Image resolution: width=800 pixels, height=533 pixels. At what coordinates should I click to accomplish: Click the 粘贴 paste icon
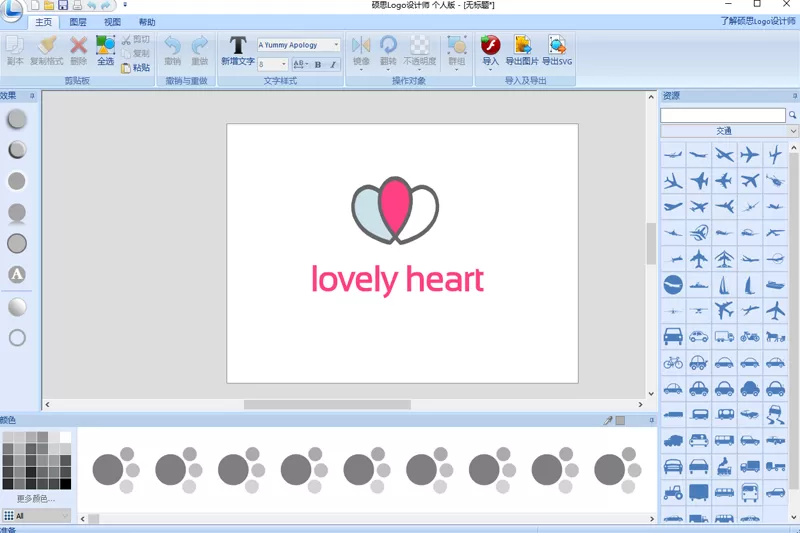pos(136,68)
